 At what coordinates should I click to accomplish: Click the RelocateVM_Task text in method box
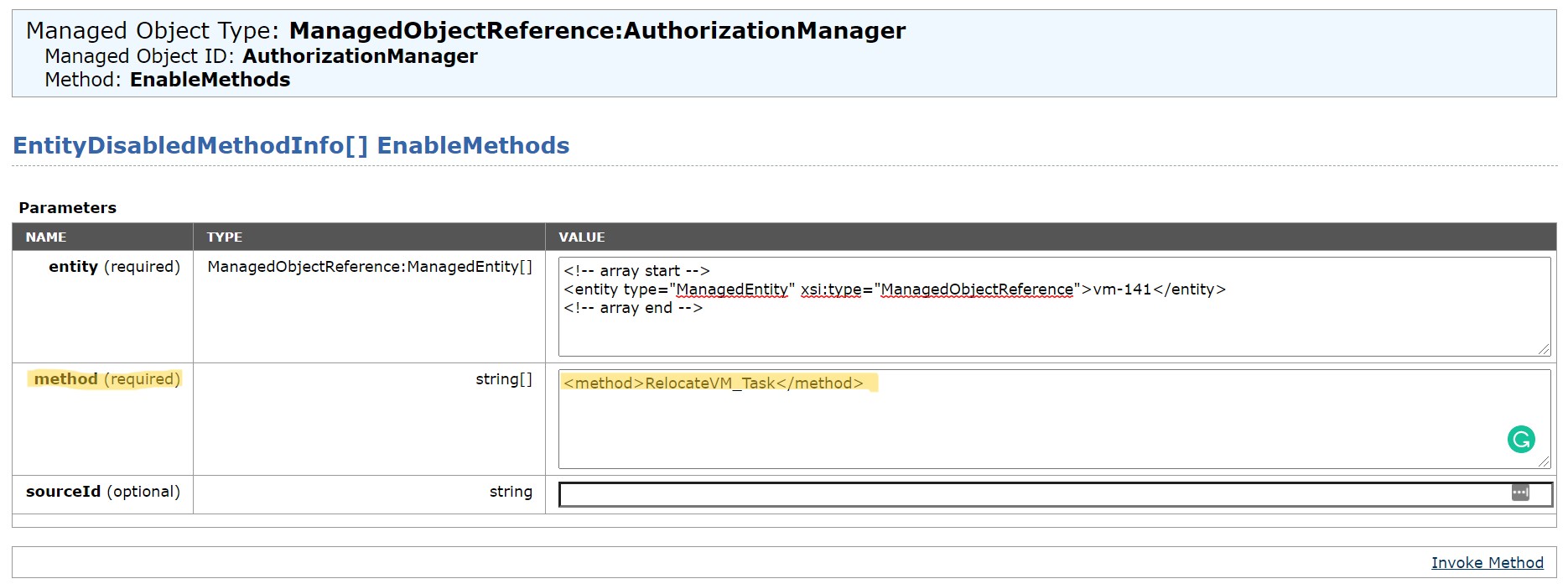click(710, 383)
